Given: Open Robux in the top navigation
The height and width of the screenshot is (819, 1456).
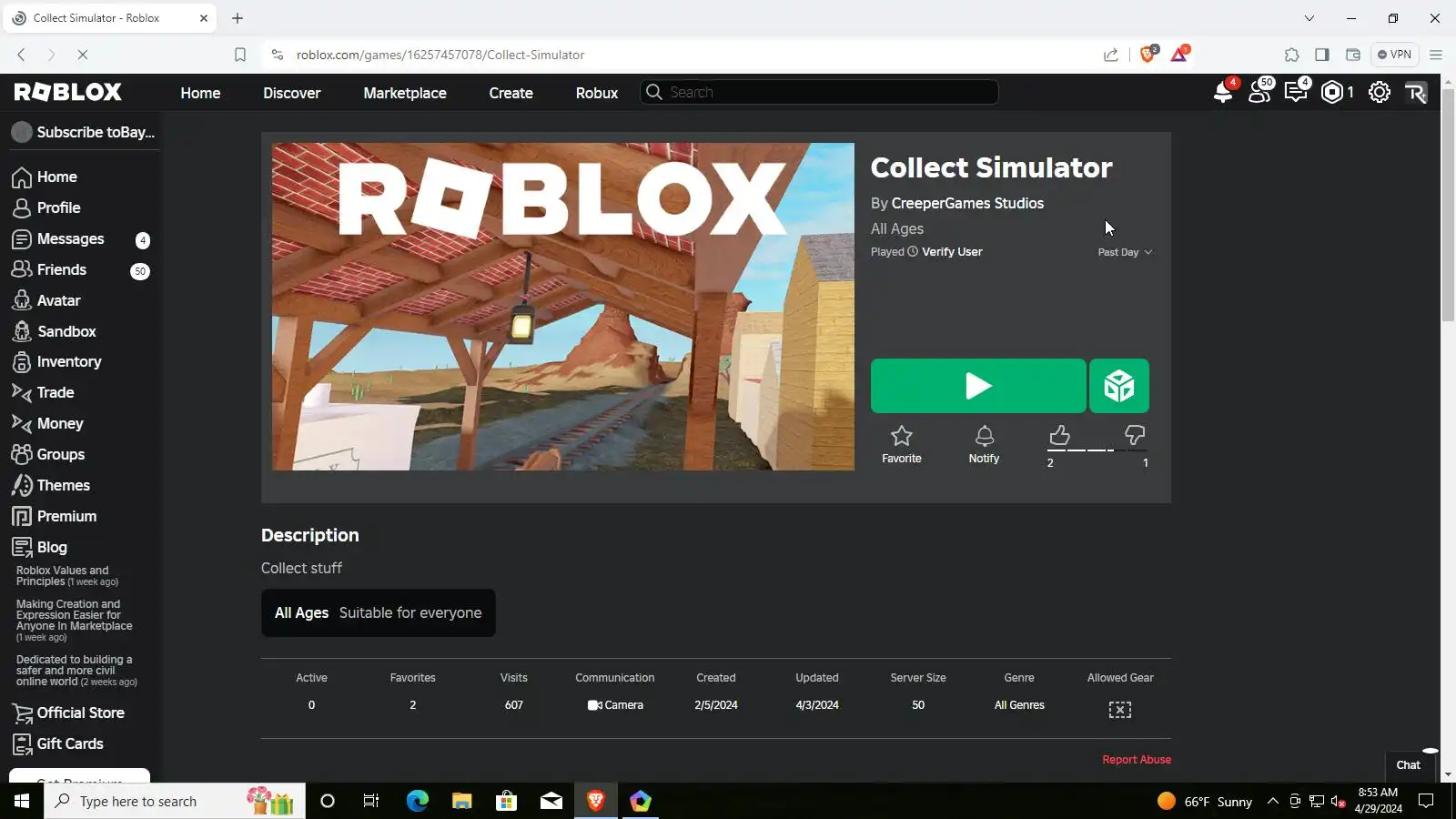Looking at the screenshot, I should (x=597, y=93).
